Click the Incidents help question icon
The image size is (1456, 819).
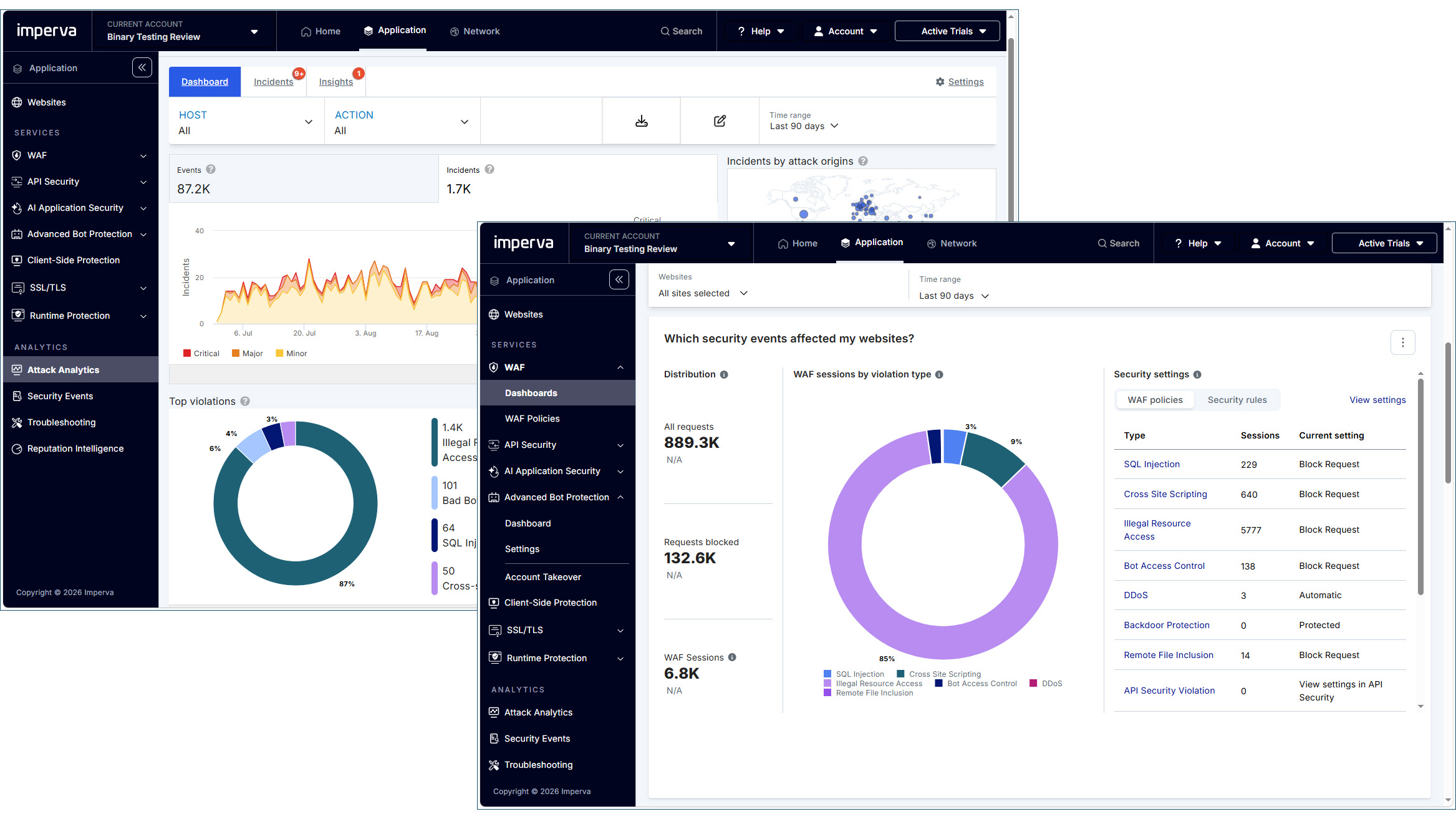tap(489, 169)
